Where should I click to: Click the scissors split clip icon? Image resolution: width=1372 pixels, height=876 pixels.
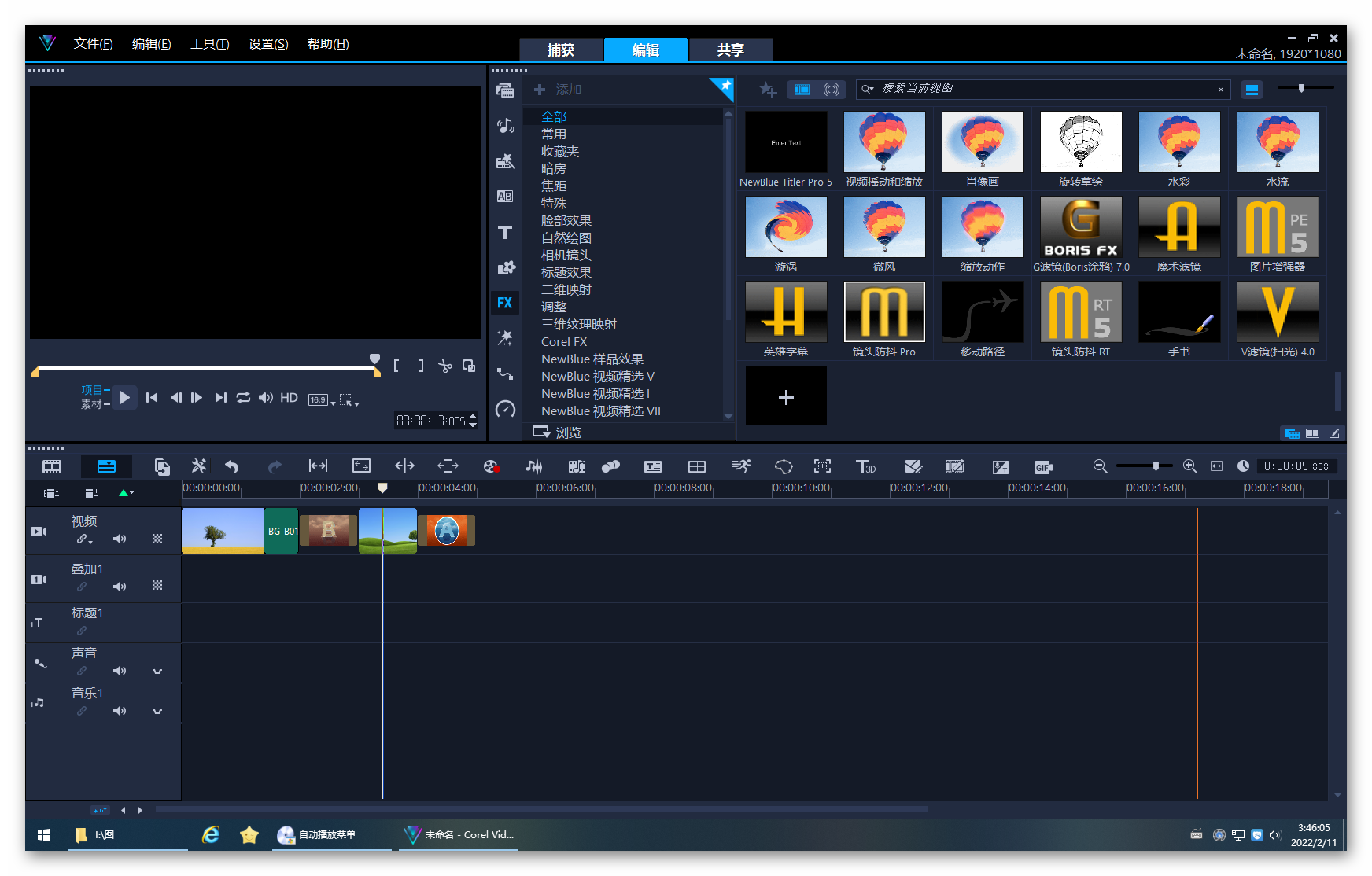(x=445, y=366)
